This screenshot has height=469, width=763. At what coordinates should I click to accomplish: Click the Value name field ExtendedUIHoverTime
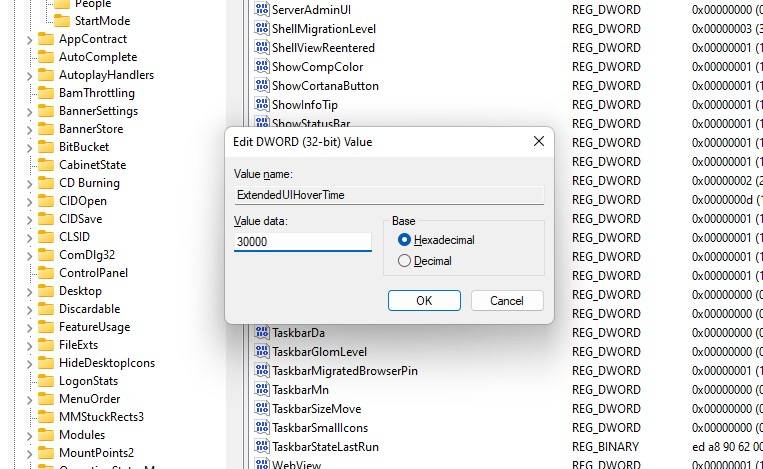389,195
